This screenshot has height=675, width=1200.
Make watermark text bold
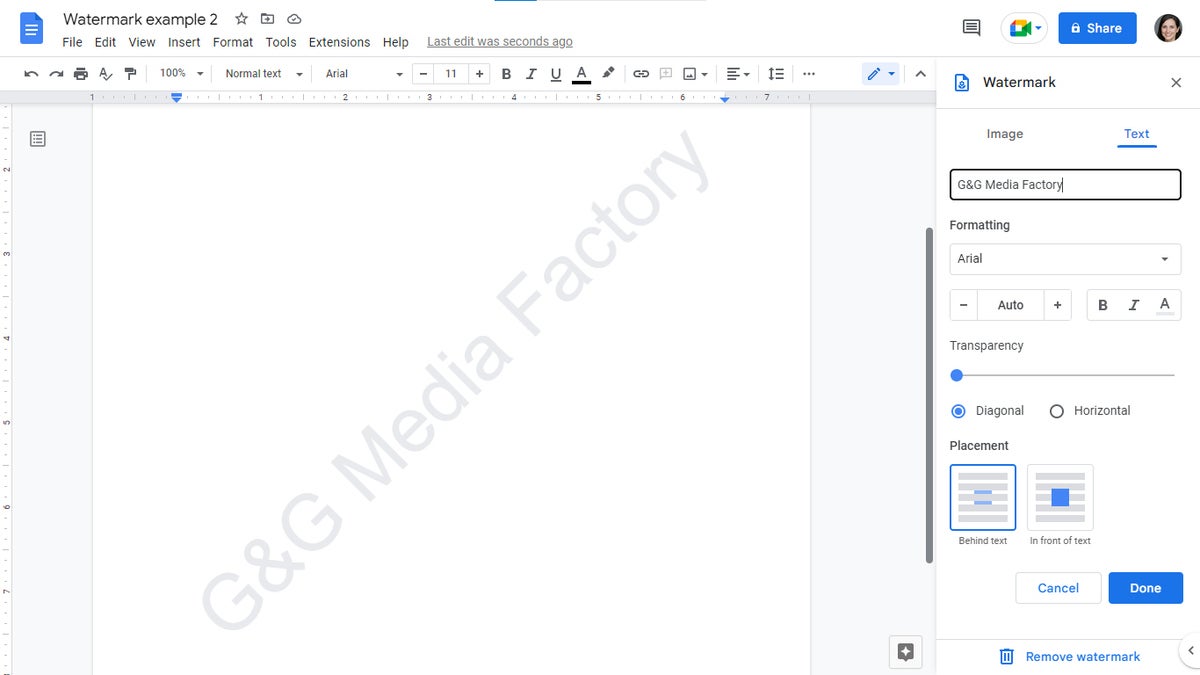tap(1103, 305)
